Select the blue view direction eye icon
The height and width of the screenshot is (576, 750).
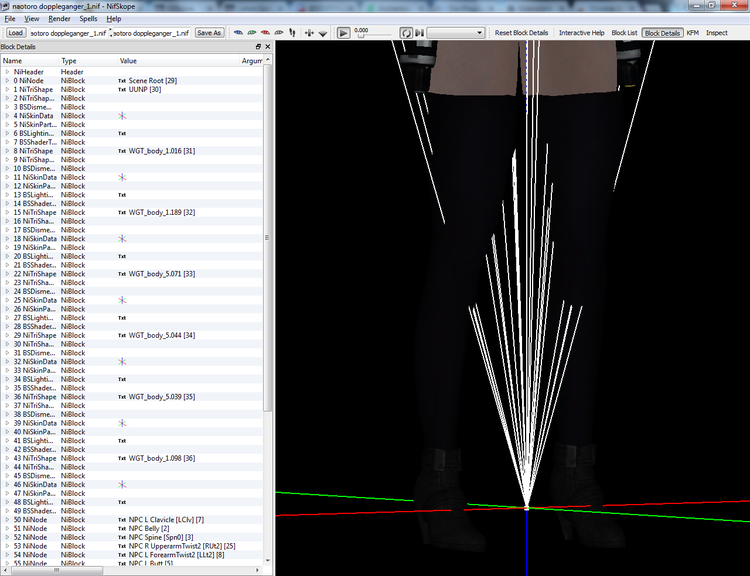tap(238, 33)
